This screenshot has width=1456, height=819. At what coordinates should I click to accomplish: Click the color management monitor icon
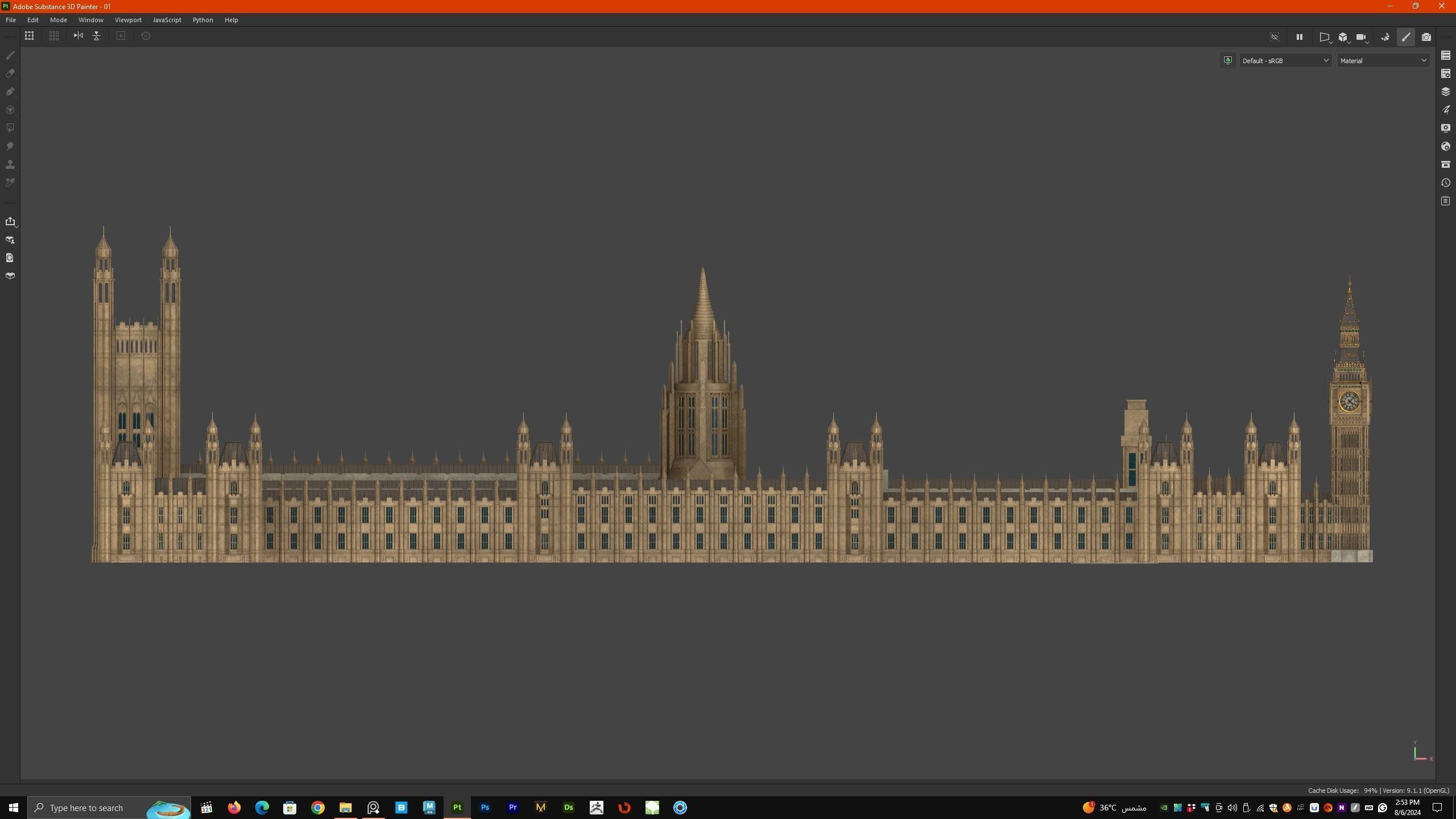pyautogui.click(x=1228, y=60)
